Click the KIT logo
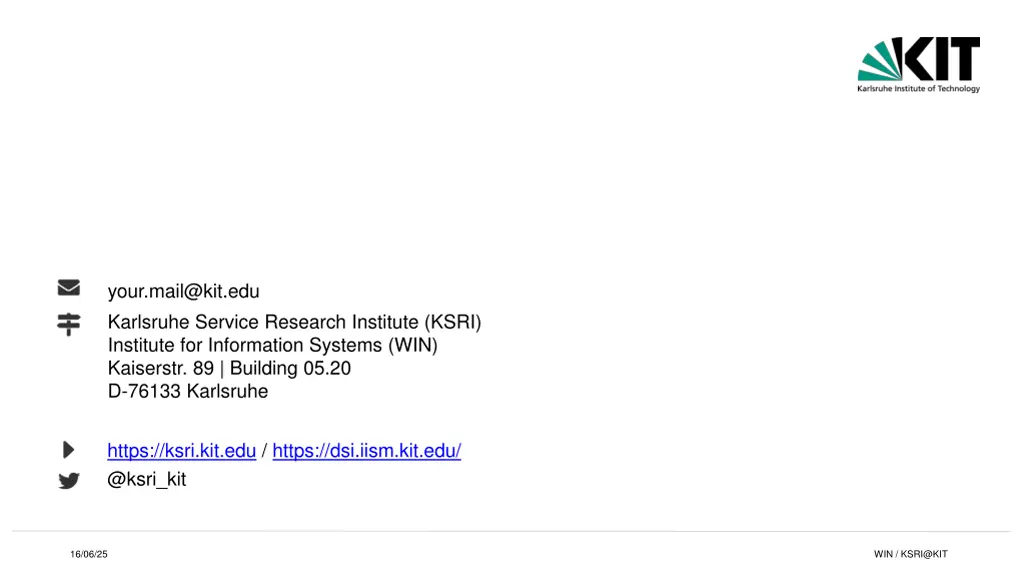 point(918,65)
